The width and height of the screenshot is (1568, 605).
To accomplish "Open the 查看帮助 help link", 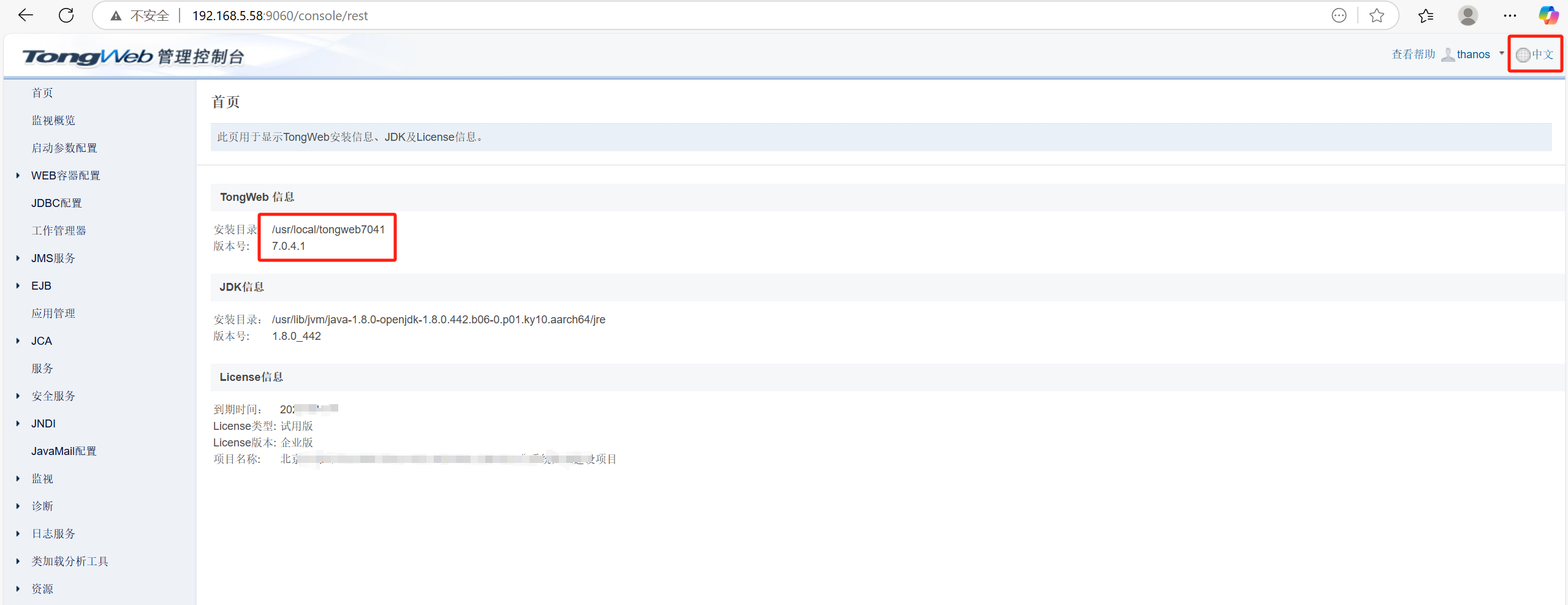I will coord(1413,54).
